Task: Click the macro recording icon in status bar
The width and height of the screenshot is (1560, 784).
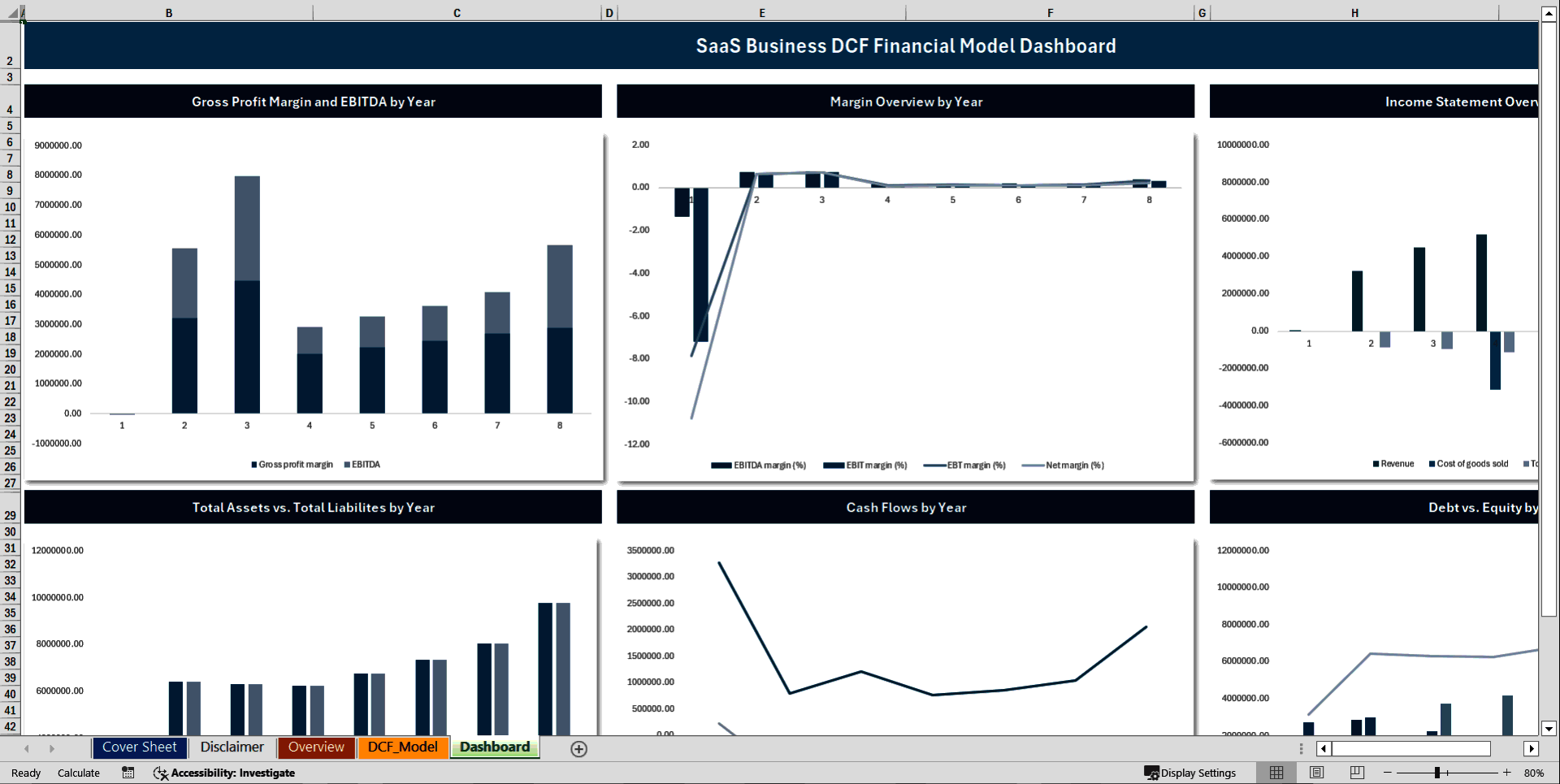Action: [128, 773]
